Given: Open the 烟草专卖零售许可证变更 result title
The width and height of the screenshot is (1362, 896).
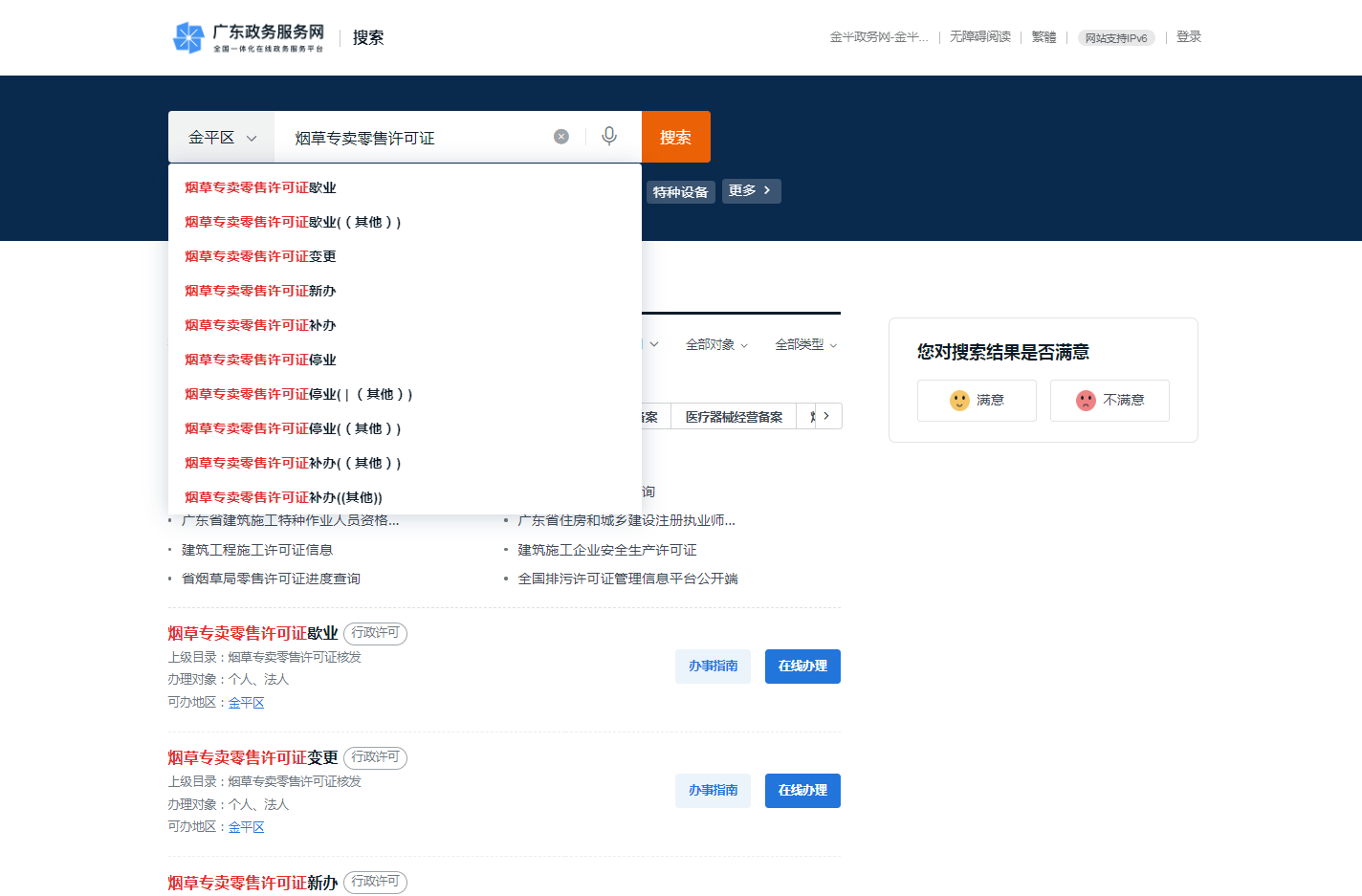Looking at the screenshot, I should (x=253, y=757).
